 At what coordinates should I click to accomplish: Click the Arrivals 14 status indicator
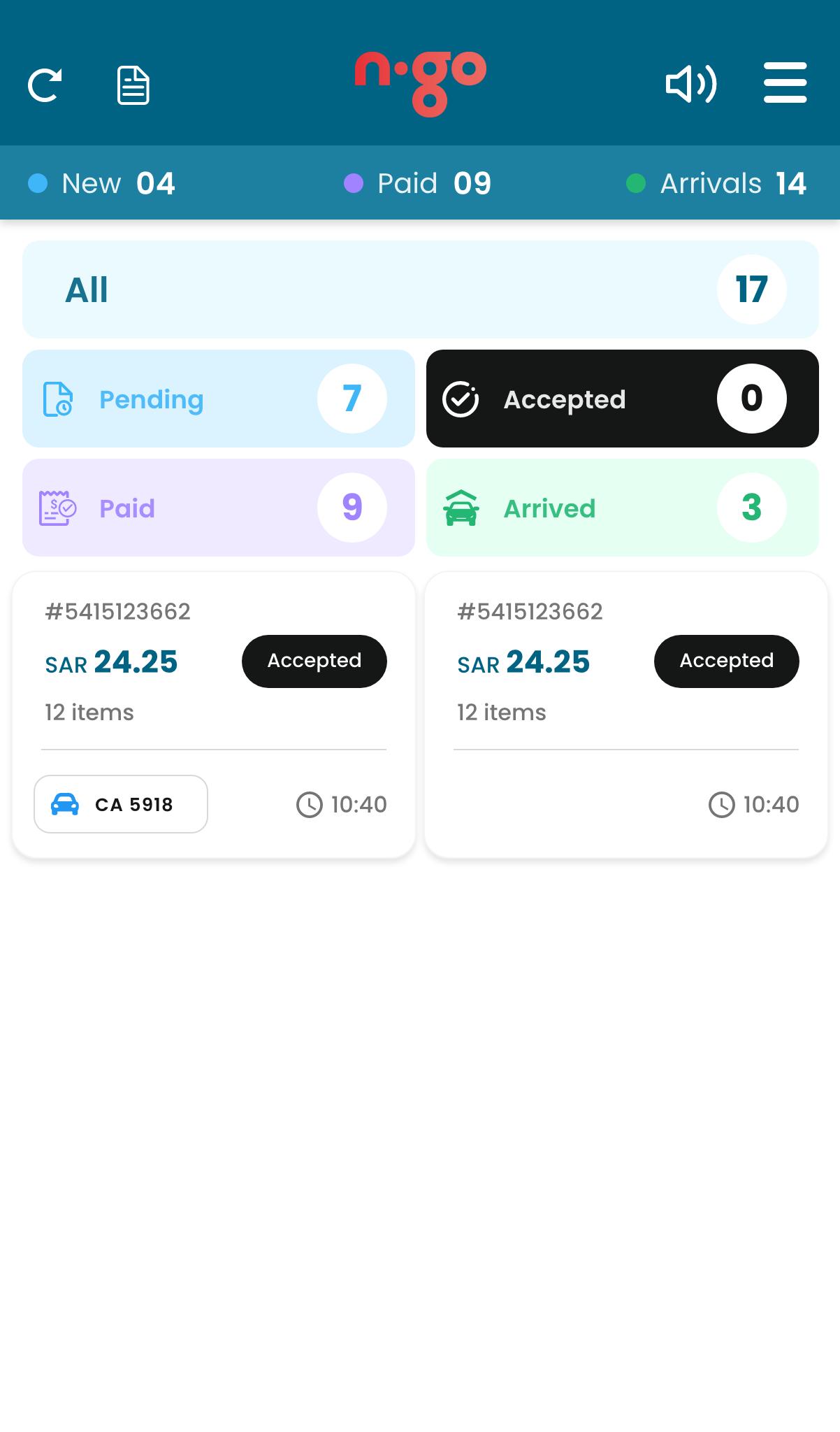point(716,183)
